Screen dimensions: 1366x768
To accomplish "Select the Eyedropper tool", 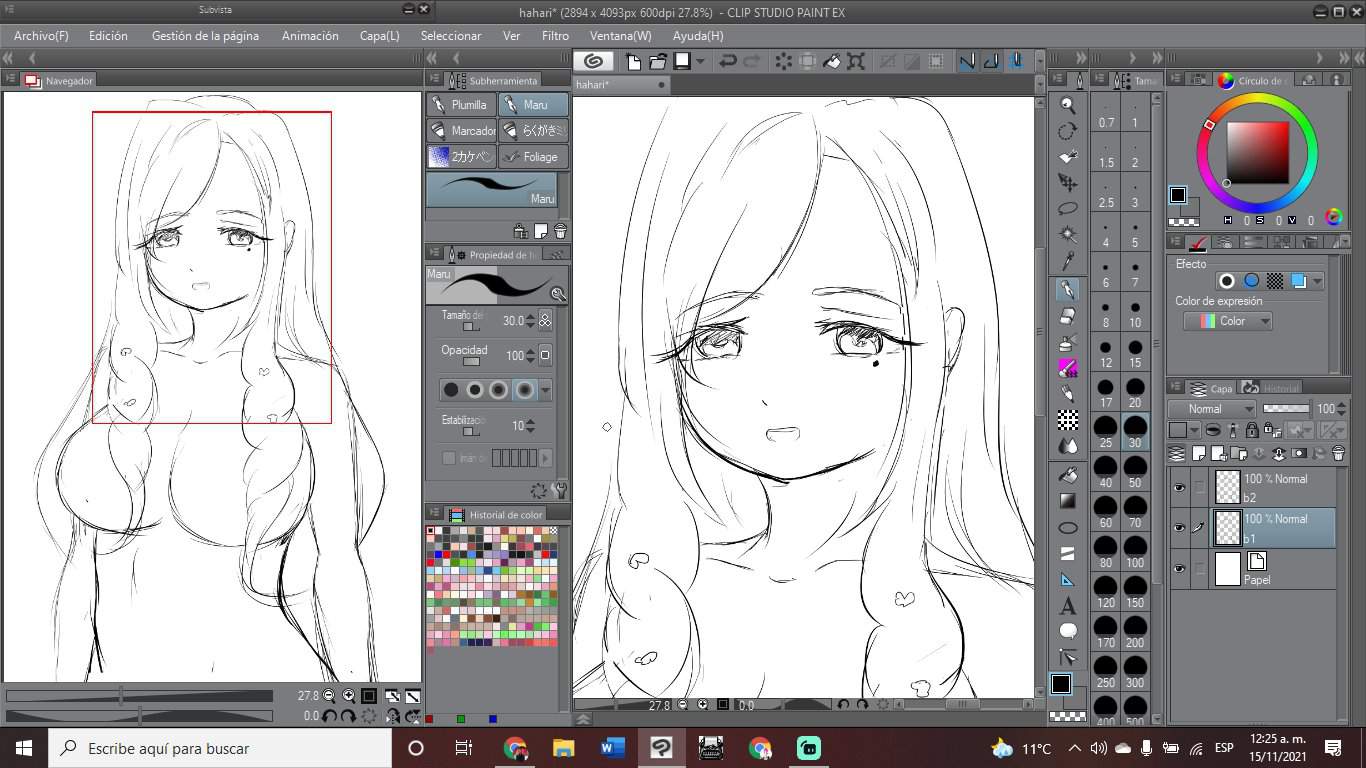I will click(x=1068, y=262).
